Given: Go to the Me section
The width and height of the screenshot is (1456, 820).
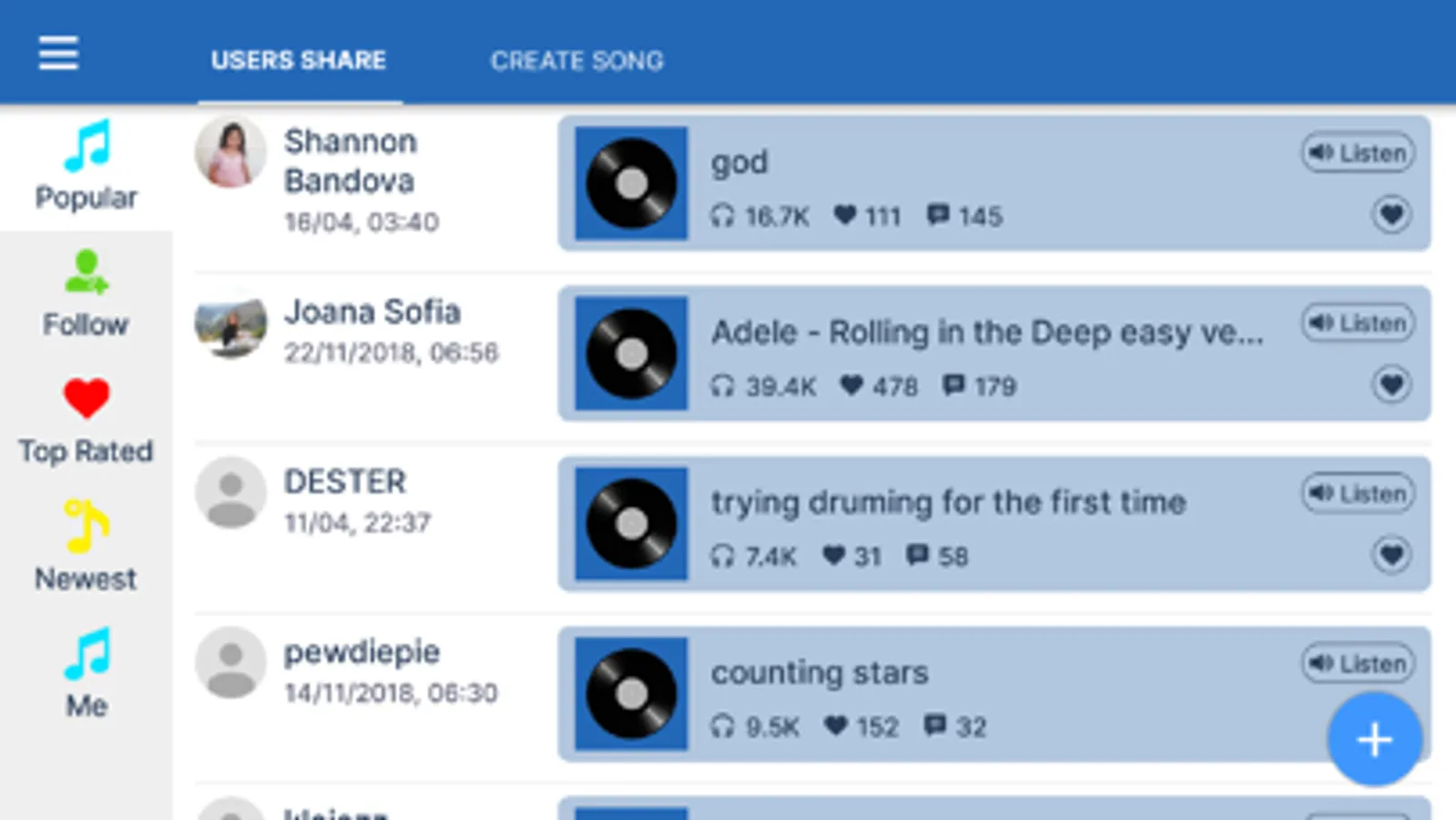Looking at the screenshot, I should point(87,674).
